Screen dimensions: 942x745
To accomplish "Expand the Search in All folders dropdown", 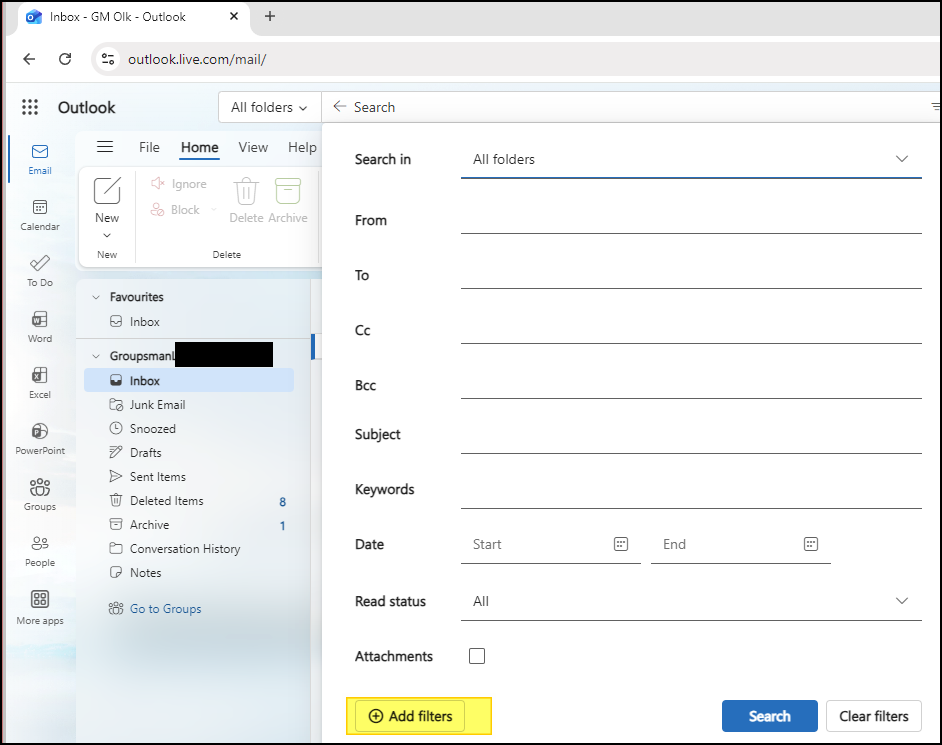I will coord(691,159).
